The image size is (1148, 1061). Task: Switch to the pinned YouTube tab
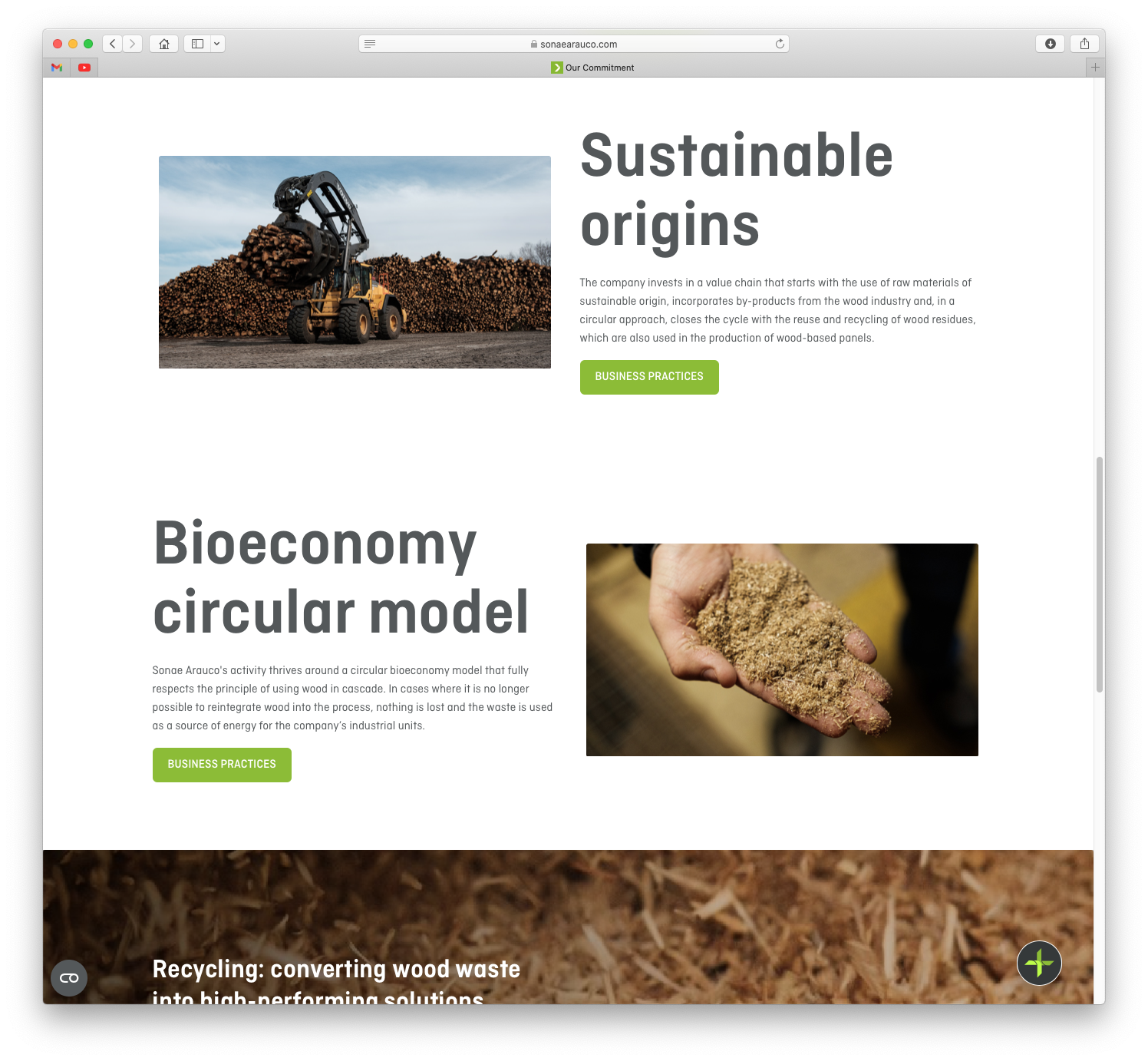(84, 68)
